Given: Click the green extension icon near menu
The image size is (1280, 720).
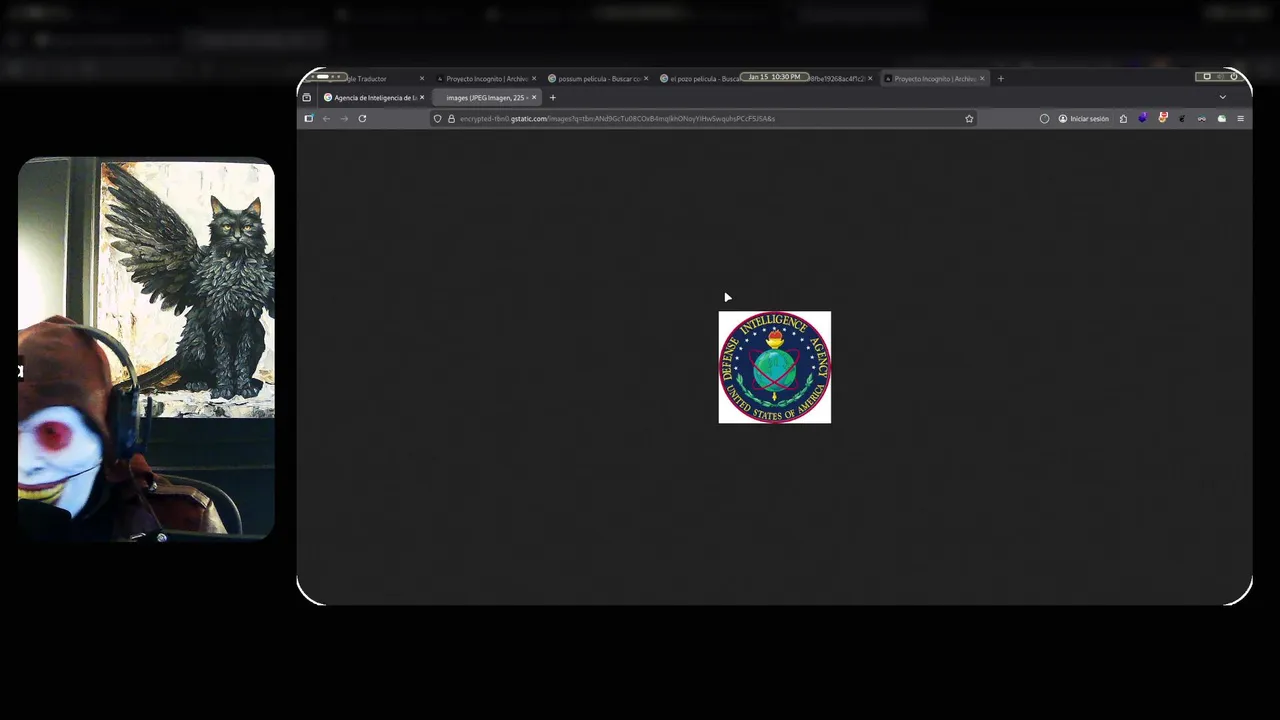Looking at the screenshot, I should click(1221, 118).
